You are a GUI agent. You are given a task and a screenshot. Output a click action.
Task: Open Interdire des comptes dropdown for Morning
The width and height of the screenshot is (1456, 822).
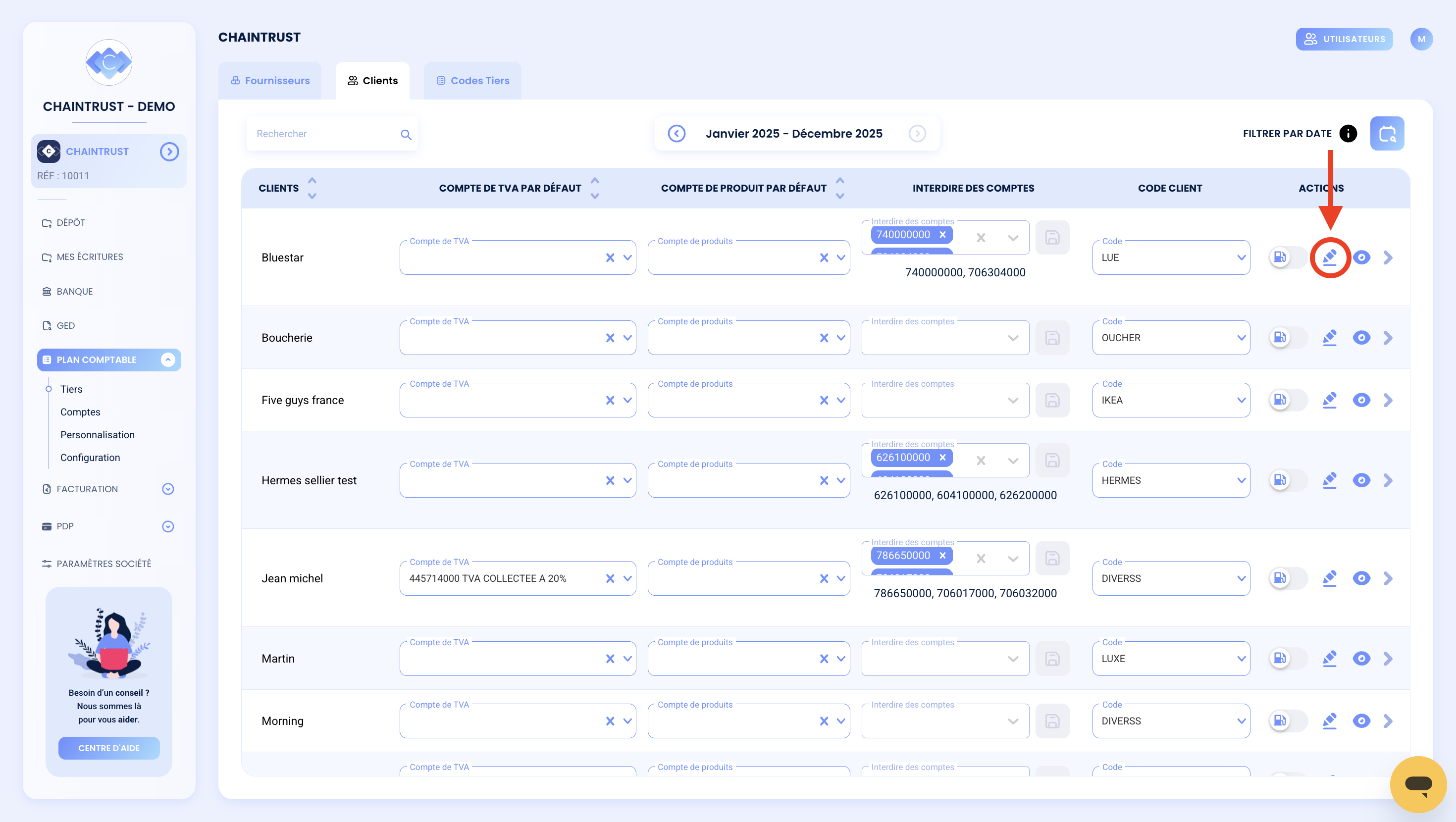(x=1013, y=721)
